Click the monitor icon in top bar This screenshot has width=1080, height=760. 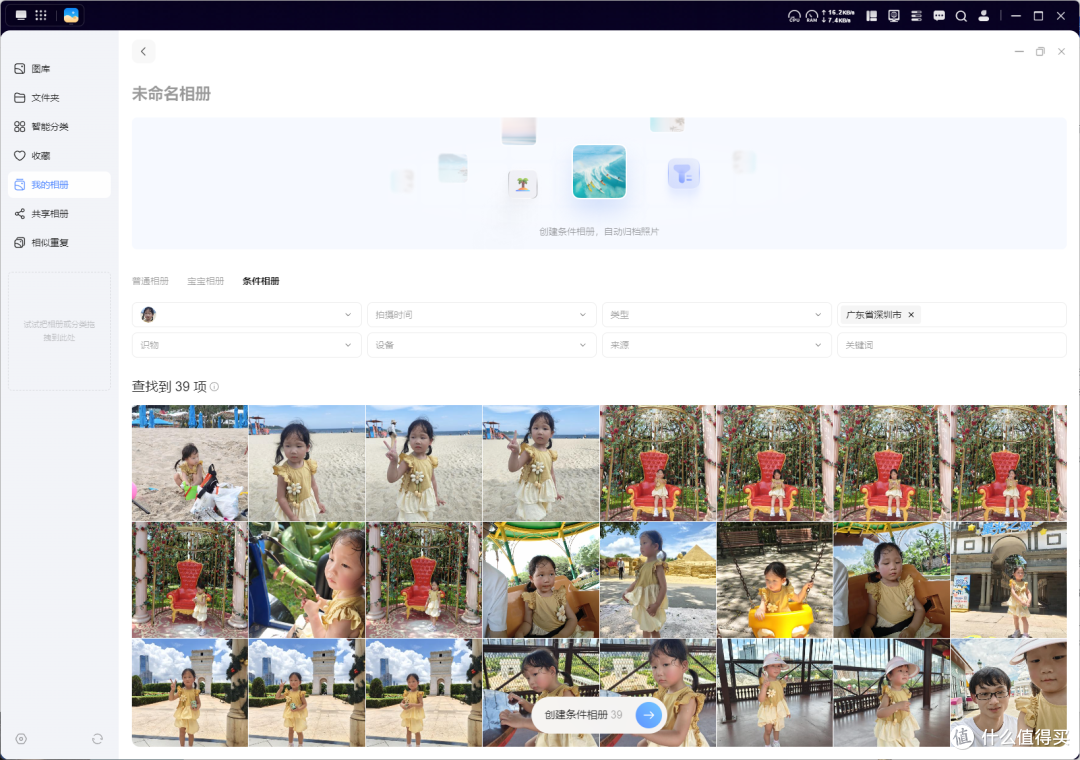(x=894, y=16)
